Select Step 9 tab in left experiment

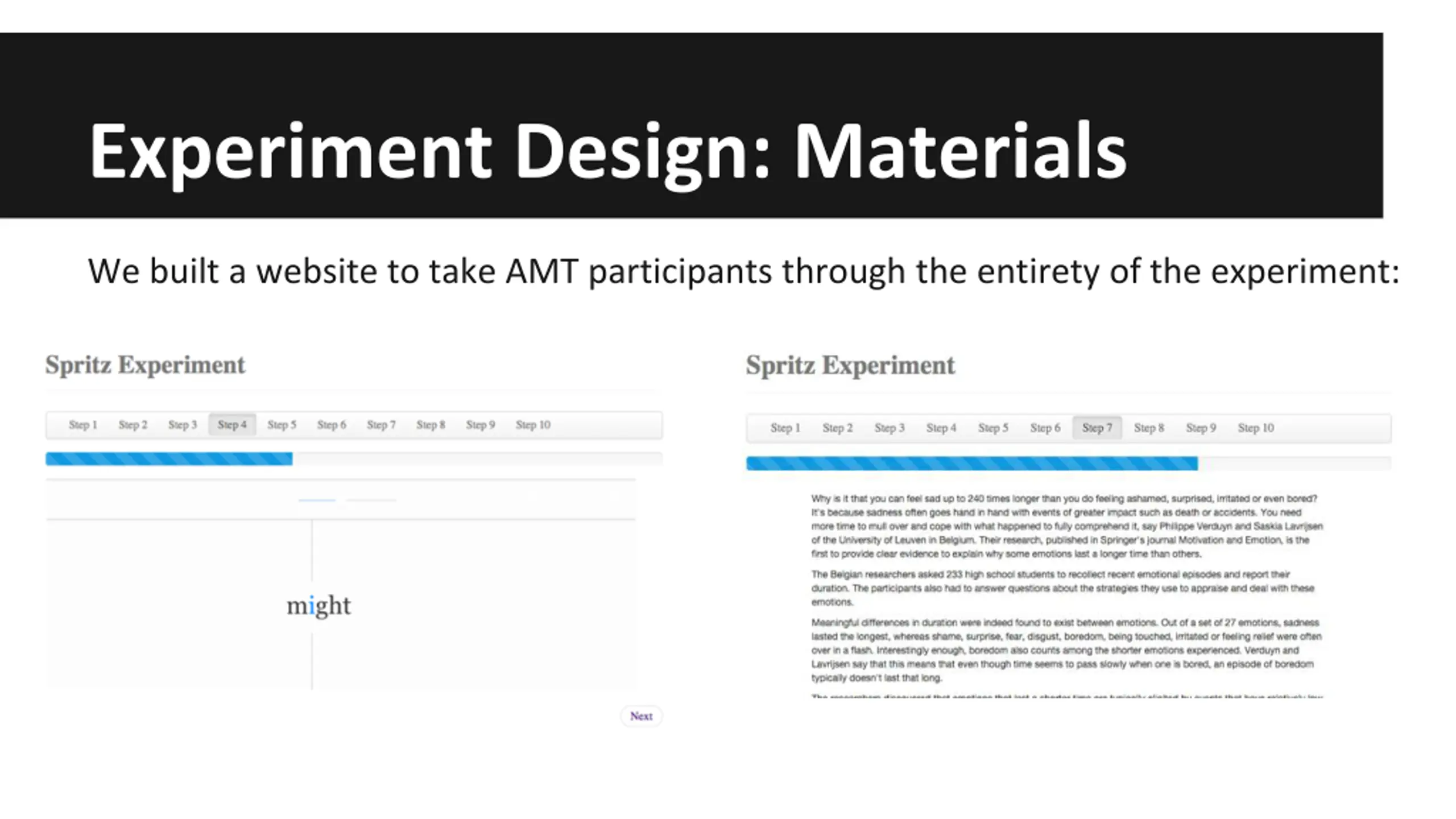pos(481,425)
